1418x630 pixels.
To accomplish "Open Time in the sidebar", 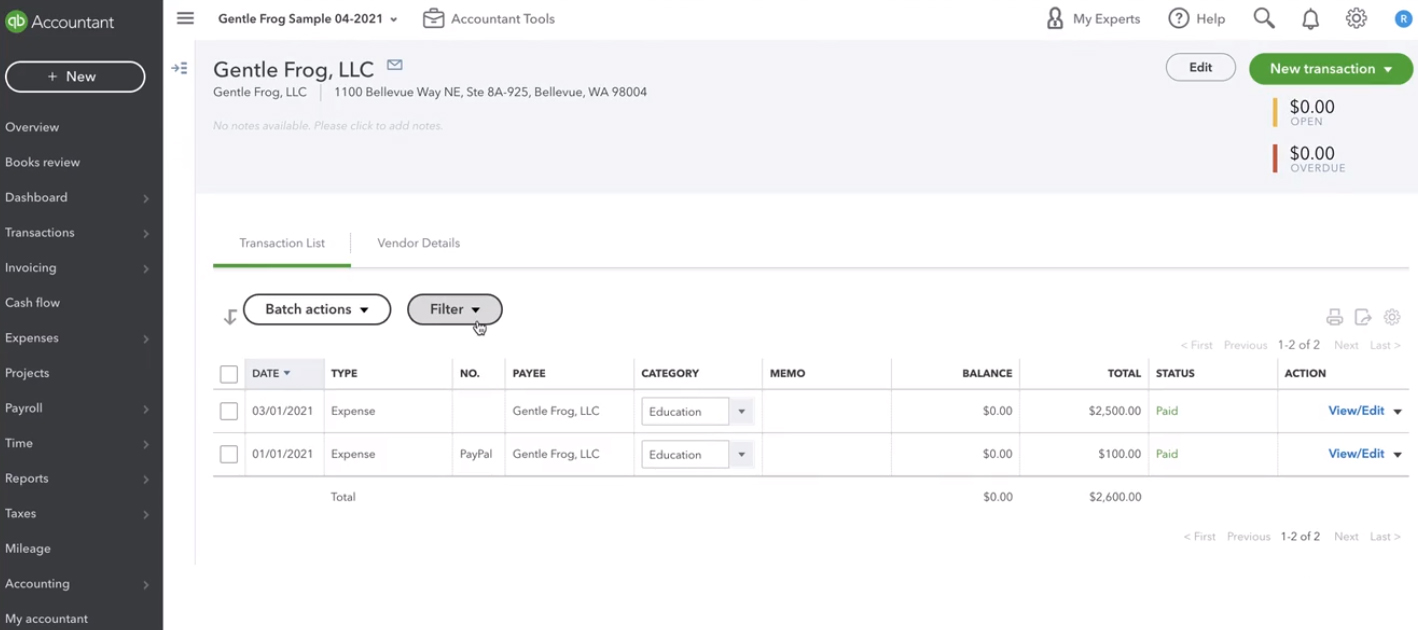I will click(19, 443).
